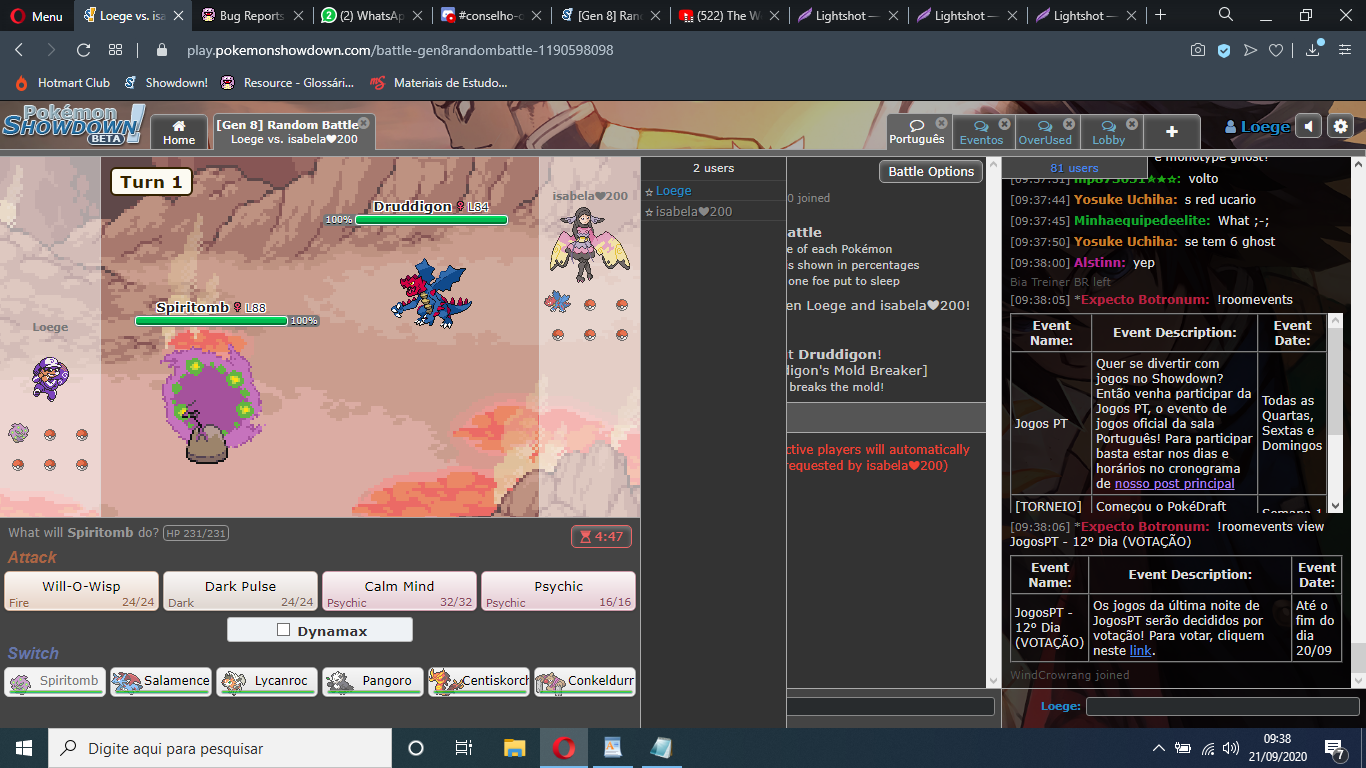Go back in browser history
1366x768 pixels.
pyautogui.click(x=19, y=50)
